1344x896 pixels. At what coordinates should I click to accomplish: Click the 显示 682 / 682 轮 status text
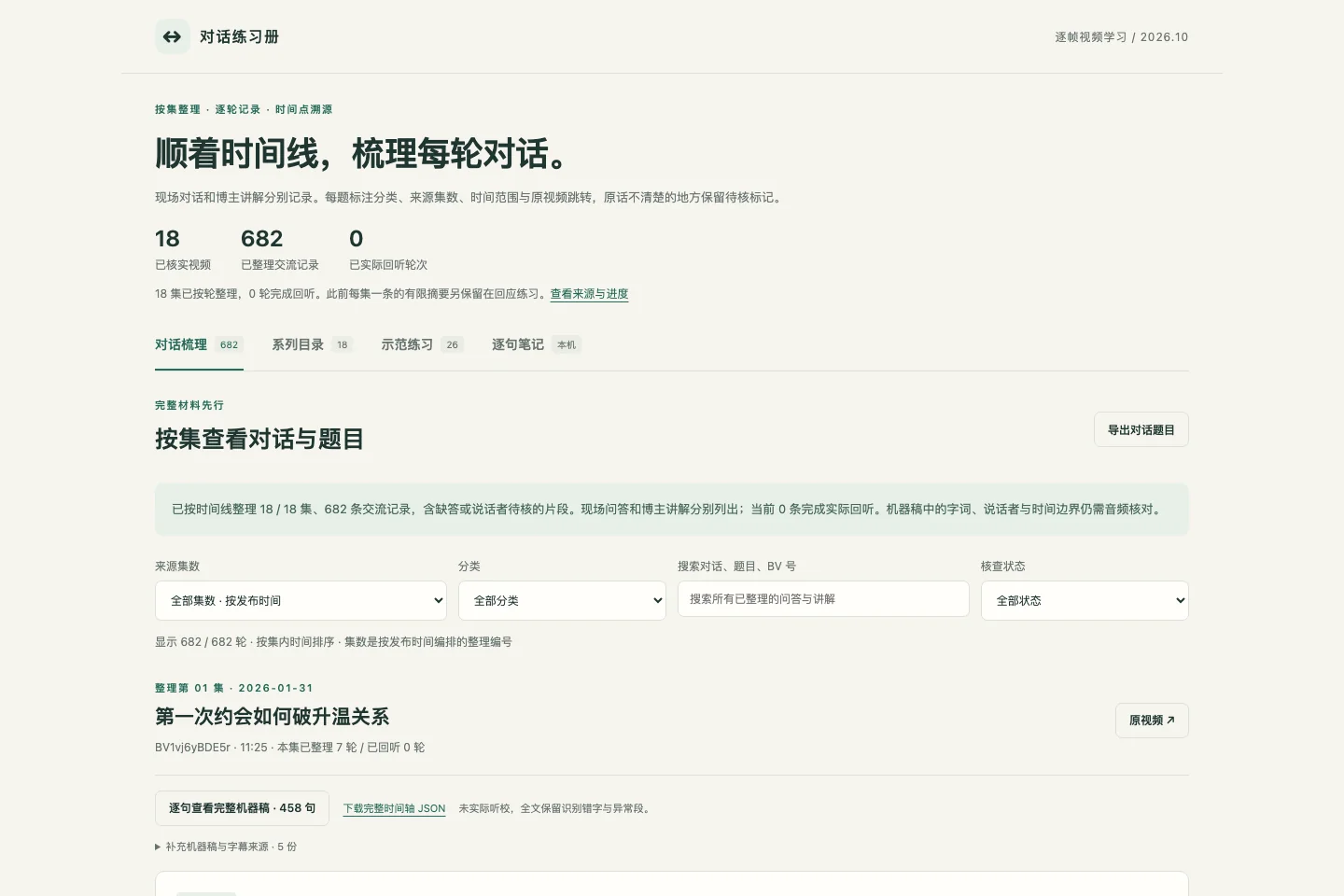click(x=333, y=642)
